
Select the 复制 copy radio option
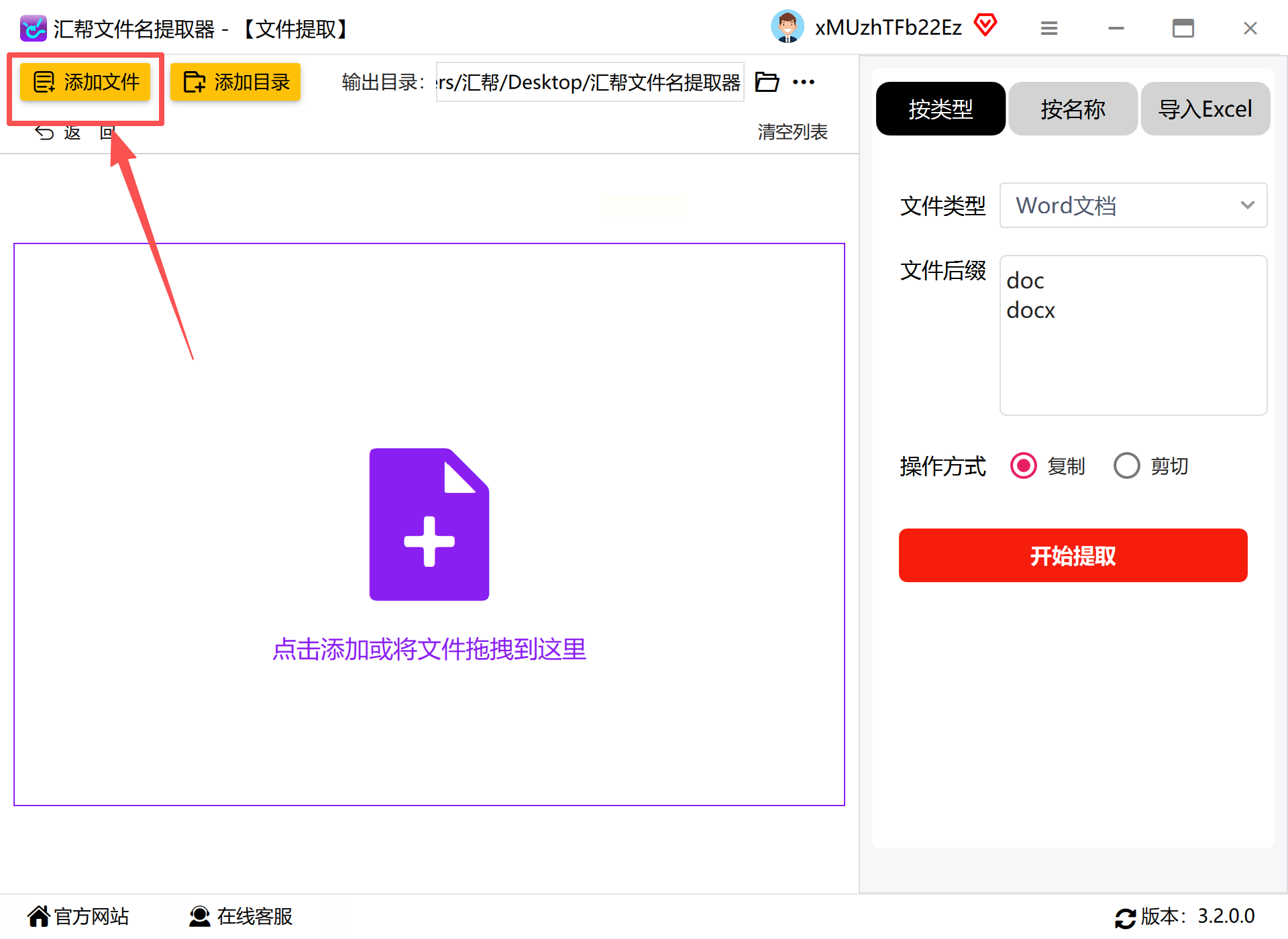(1024, 465)
